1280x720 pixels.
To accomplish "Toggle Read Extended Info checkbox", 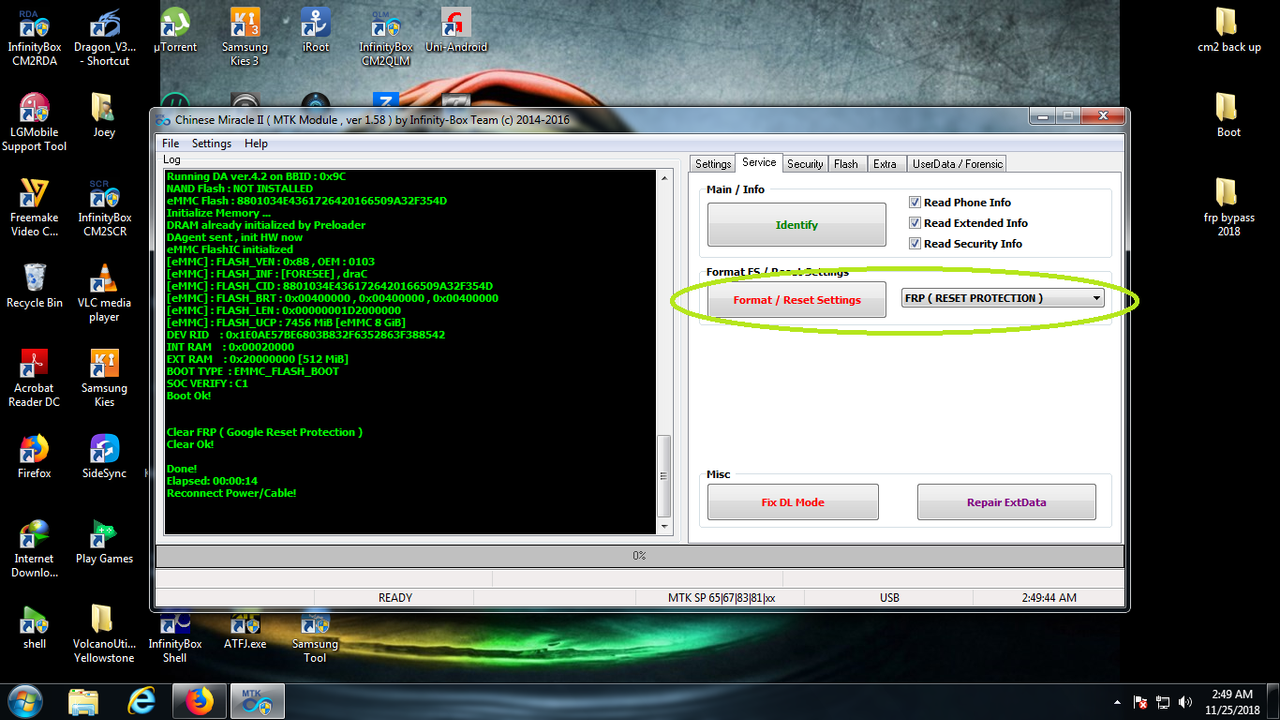I will click(915, 223).
